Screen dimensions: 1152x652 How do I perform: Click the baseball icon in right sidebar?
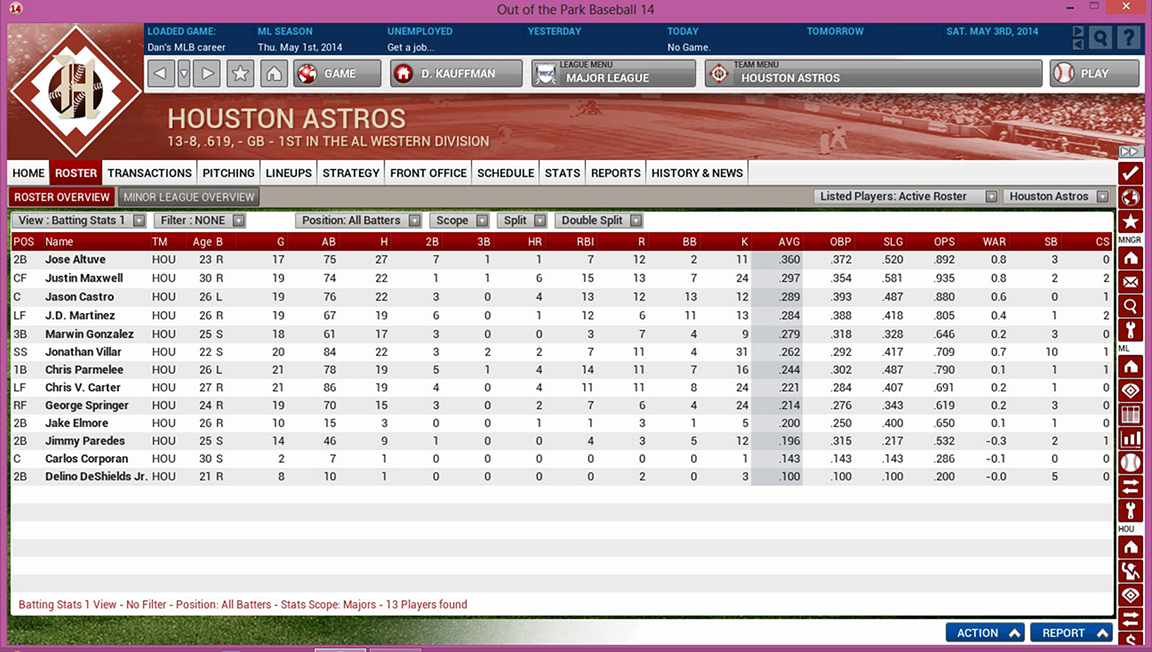[1130, 463]
